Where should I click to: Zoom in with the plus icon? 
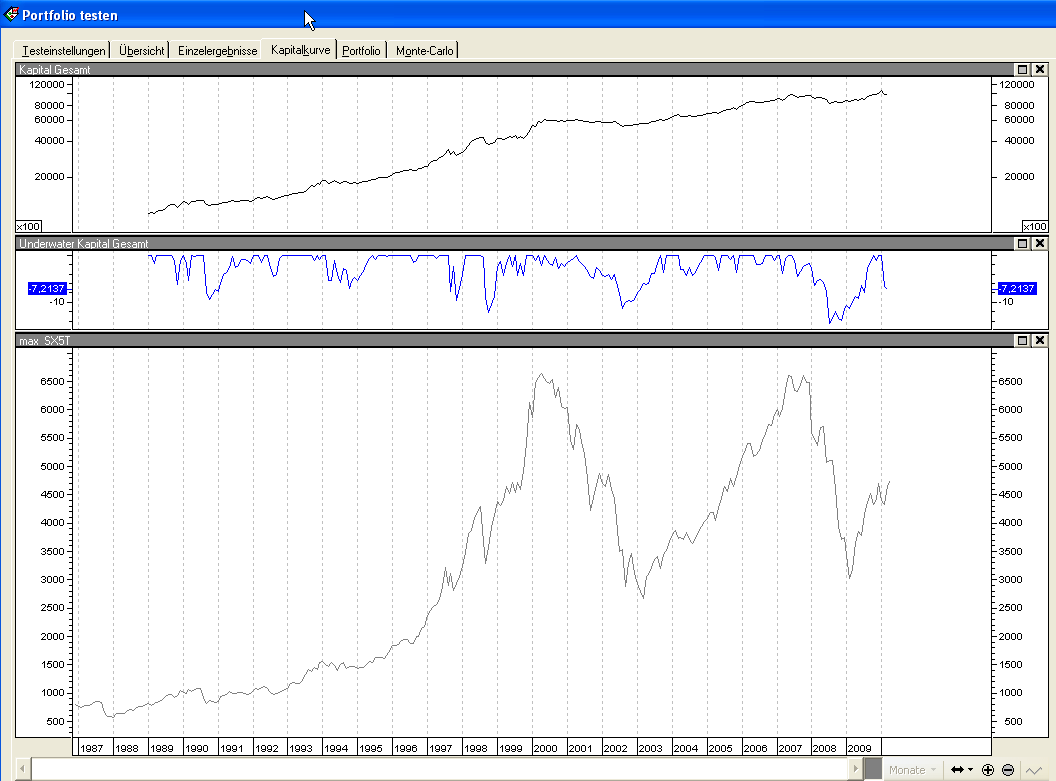click(988, 770)
